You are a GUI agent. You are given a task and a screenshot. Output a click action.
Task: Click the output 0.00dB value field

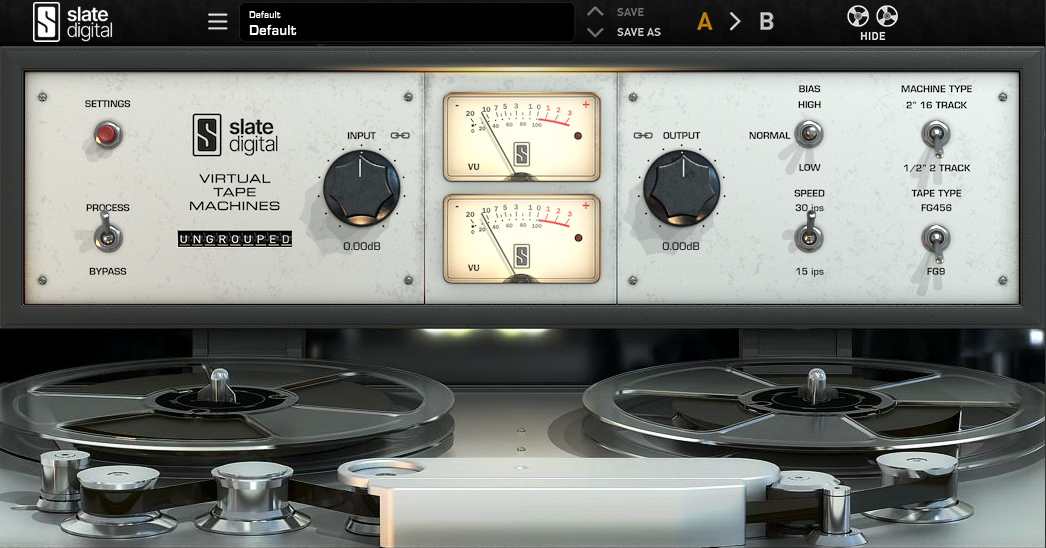pos(681,246)
